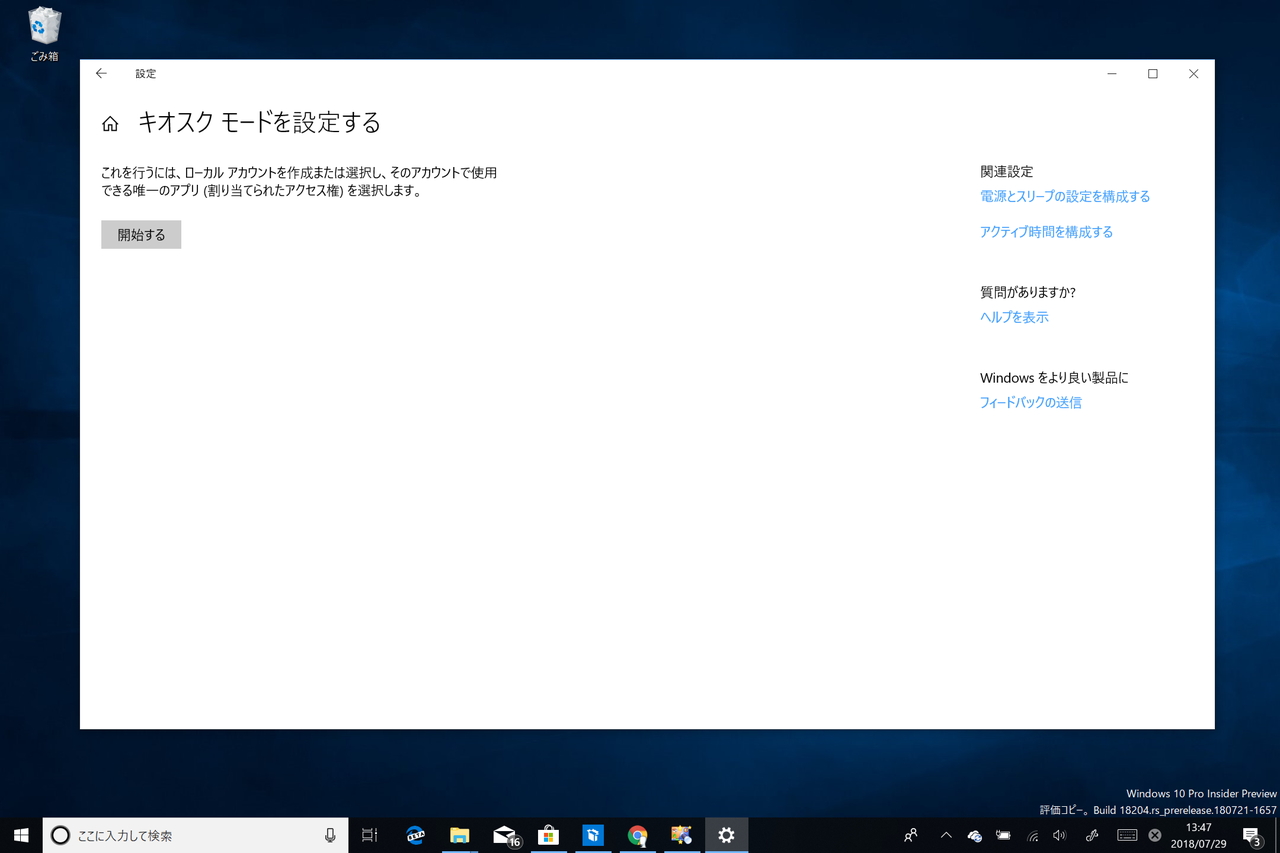Launch Google Chrome from the taskbar
This screenshot has height=853, width=1280.
639,835
